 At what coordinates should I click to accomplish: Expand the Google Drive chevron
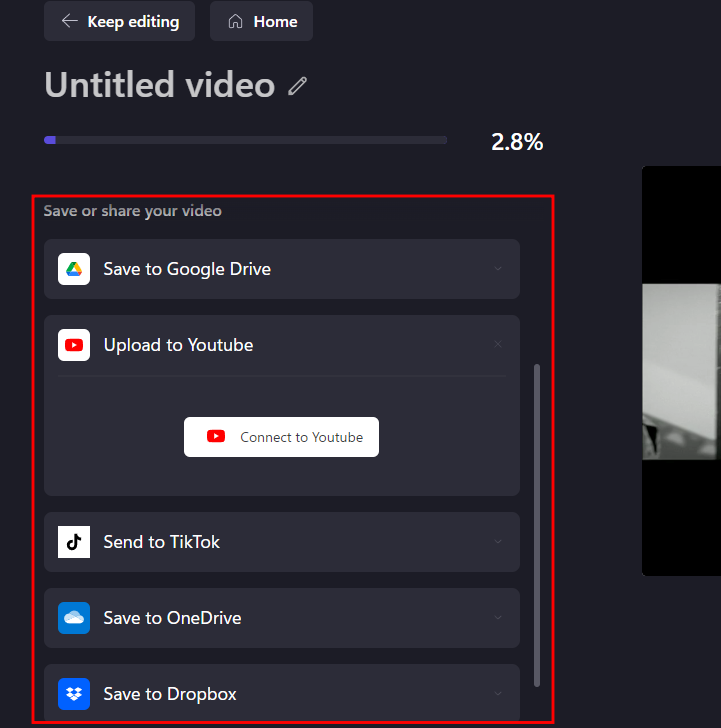(x=498, y=269)
